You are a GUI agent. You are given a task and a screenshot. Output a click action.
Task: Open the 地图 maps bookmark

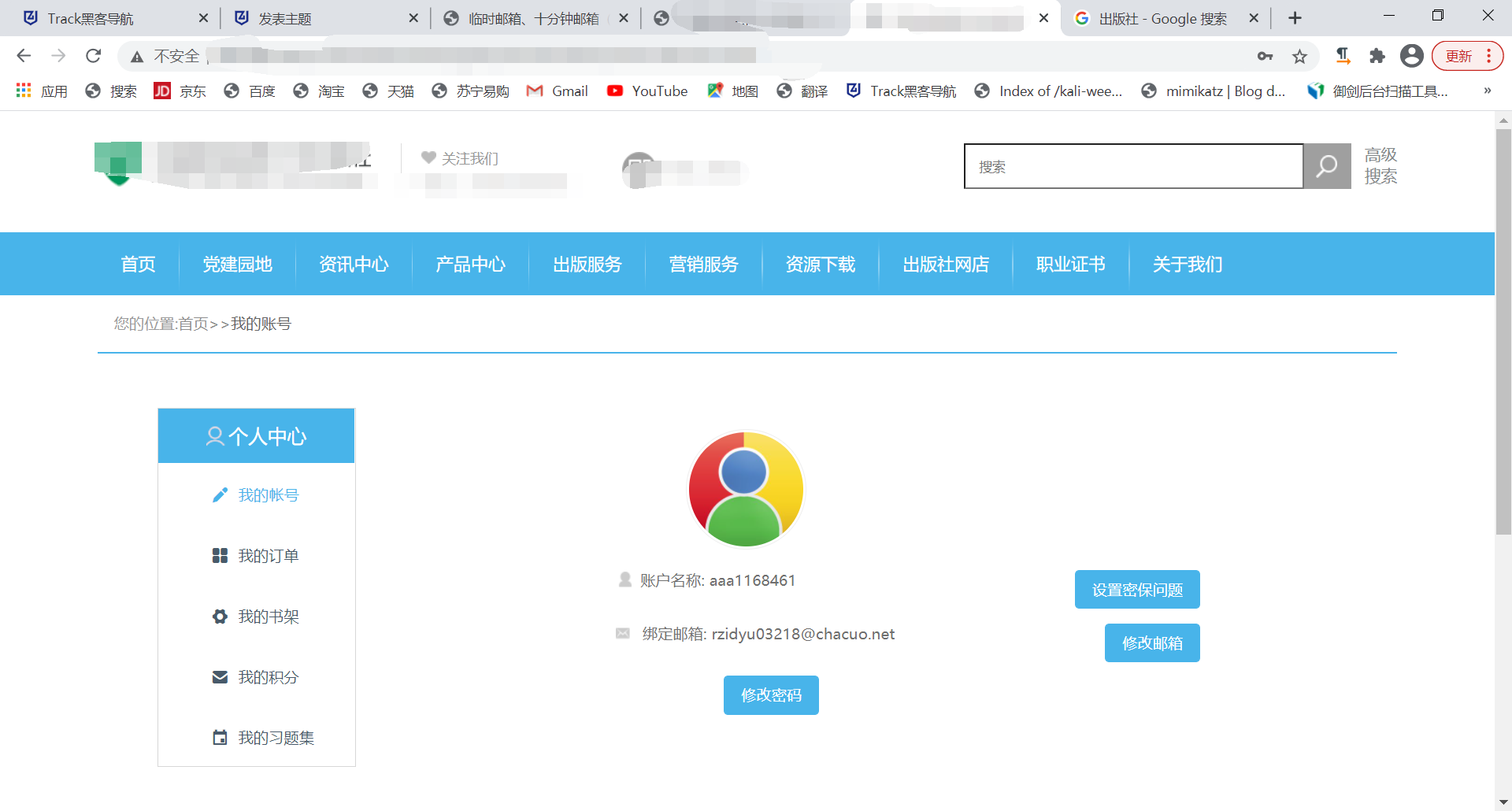point(732,91)
